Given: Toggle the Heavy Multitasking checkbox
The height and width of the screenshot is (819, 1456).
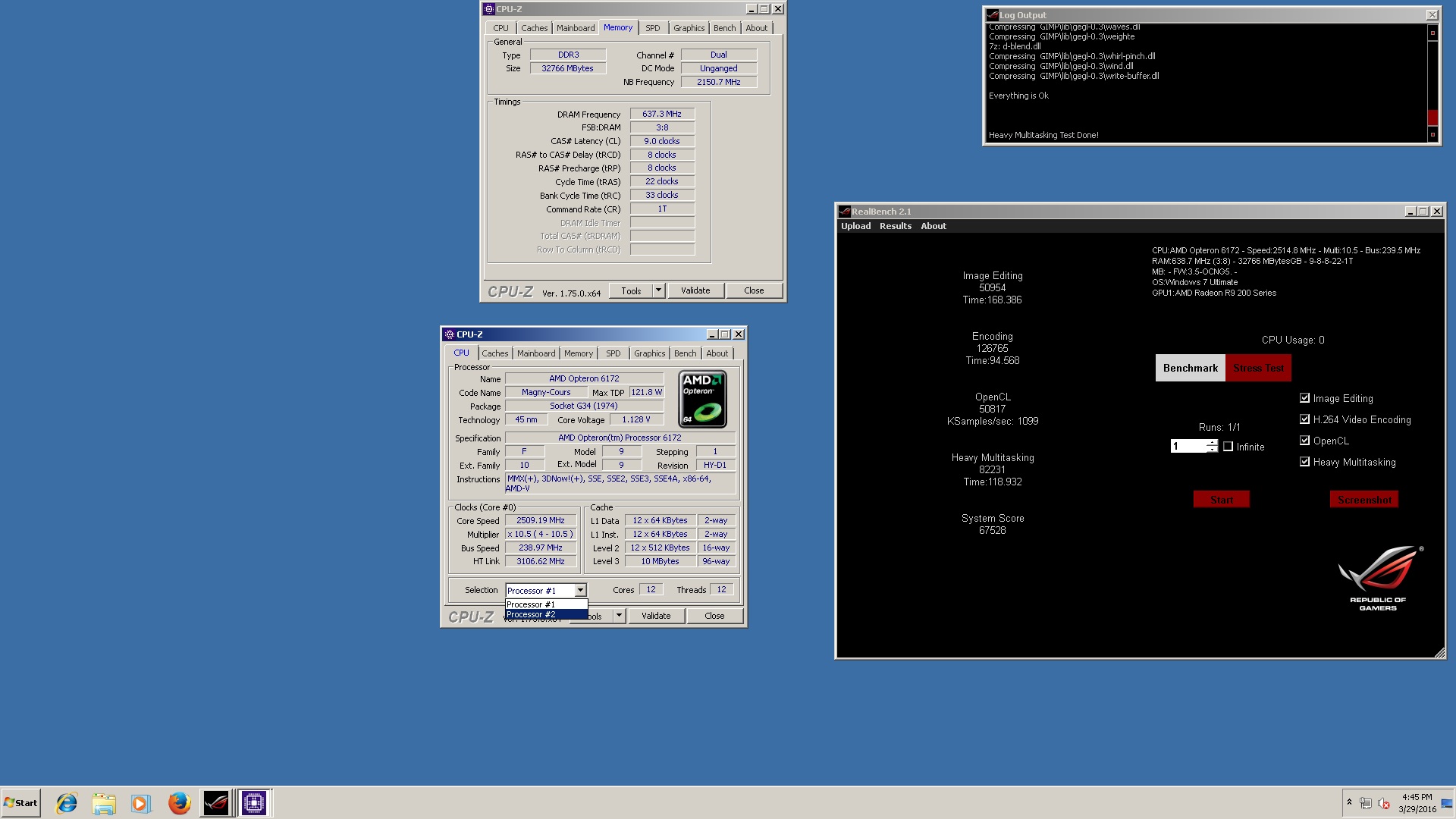Looking at the screenshot, I should pyautogui.click(x=1305, y=462).
